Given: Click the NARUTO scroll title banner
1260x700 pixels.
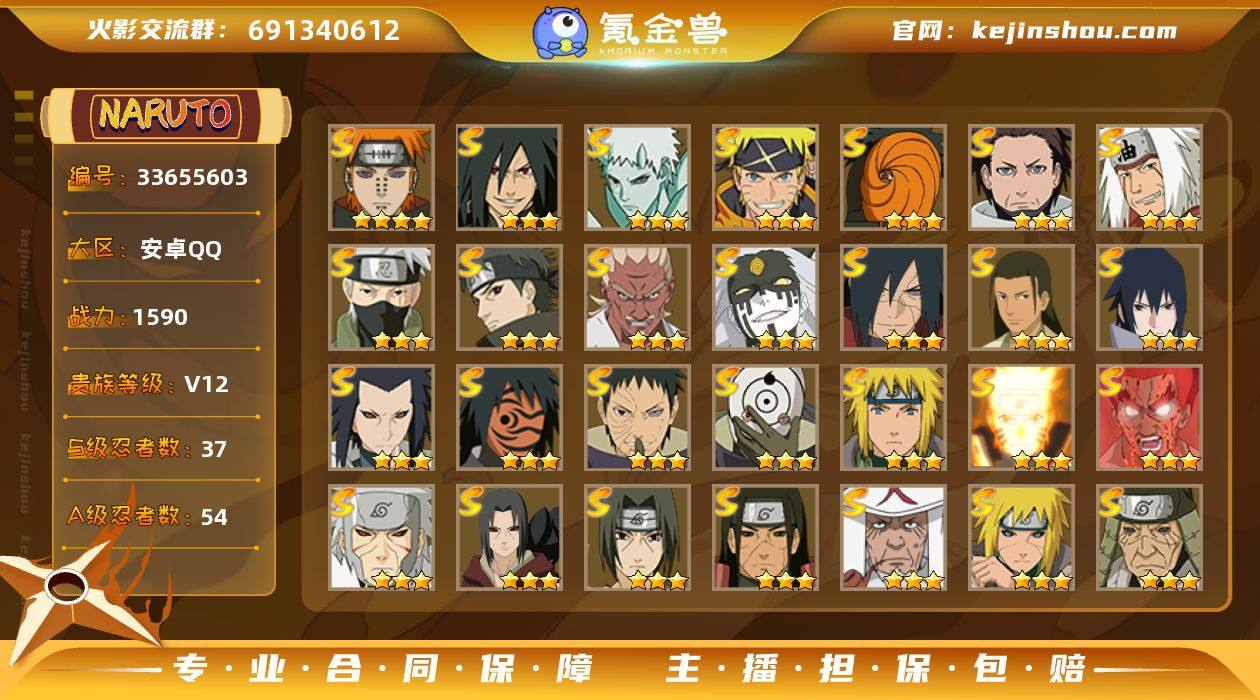Looking at the screenshot, I should [166, 114].
